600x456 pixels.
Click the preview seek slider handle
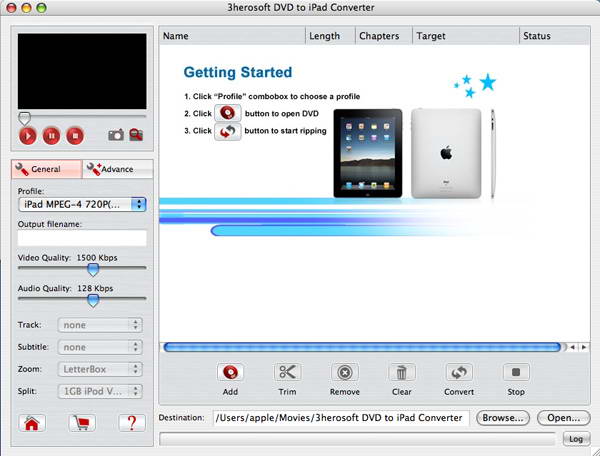24,118
